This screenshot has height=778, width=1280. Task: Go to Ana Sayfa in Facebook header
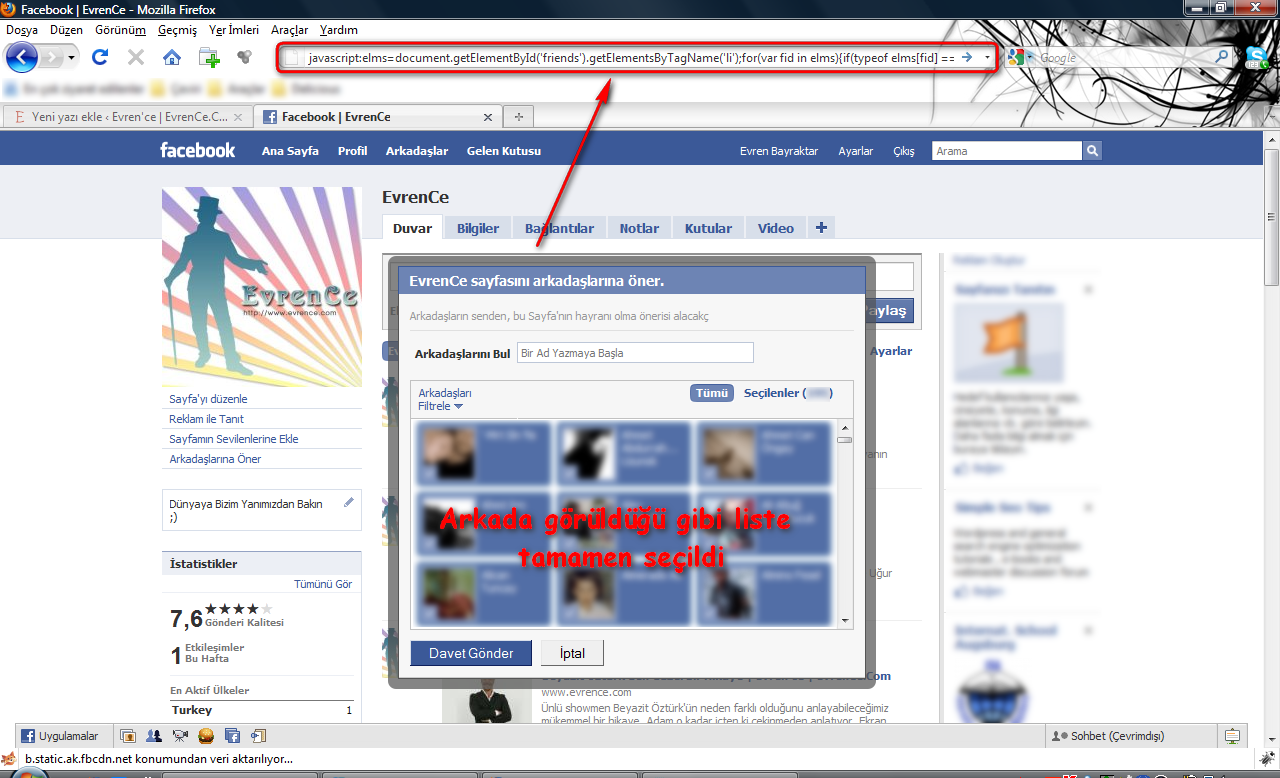click(x=290, y=151)
